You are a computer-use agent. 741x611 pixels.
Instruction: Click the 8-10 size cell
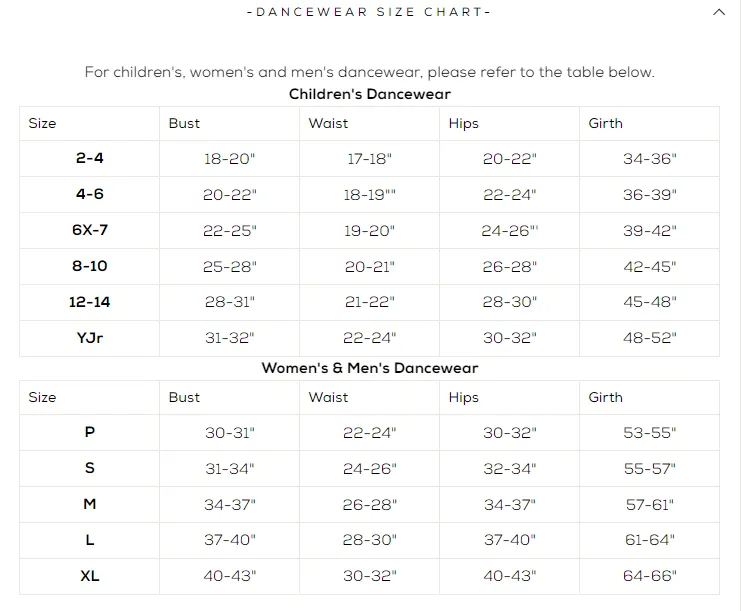click(90, 266)
